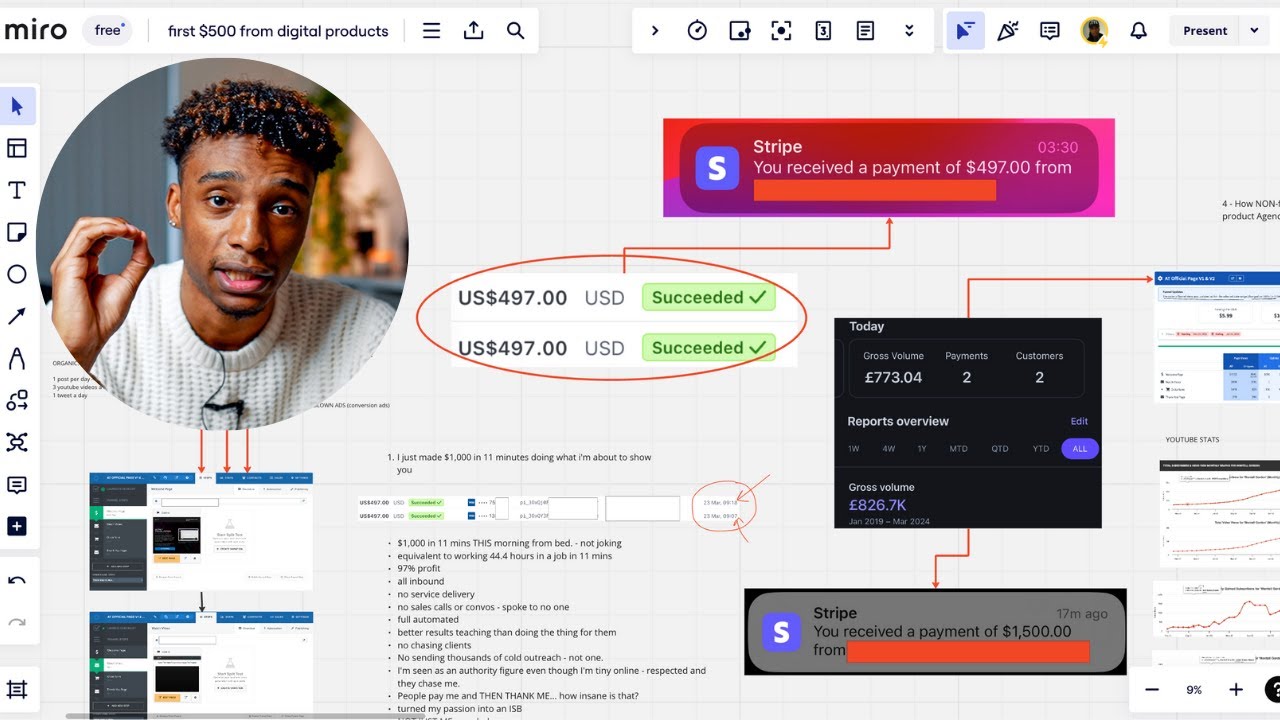Click the 'YOUTUBE STATS' label
The width and height of the screenshot is (1280, 720).
[x=1192, y=440]
